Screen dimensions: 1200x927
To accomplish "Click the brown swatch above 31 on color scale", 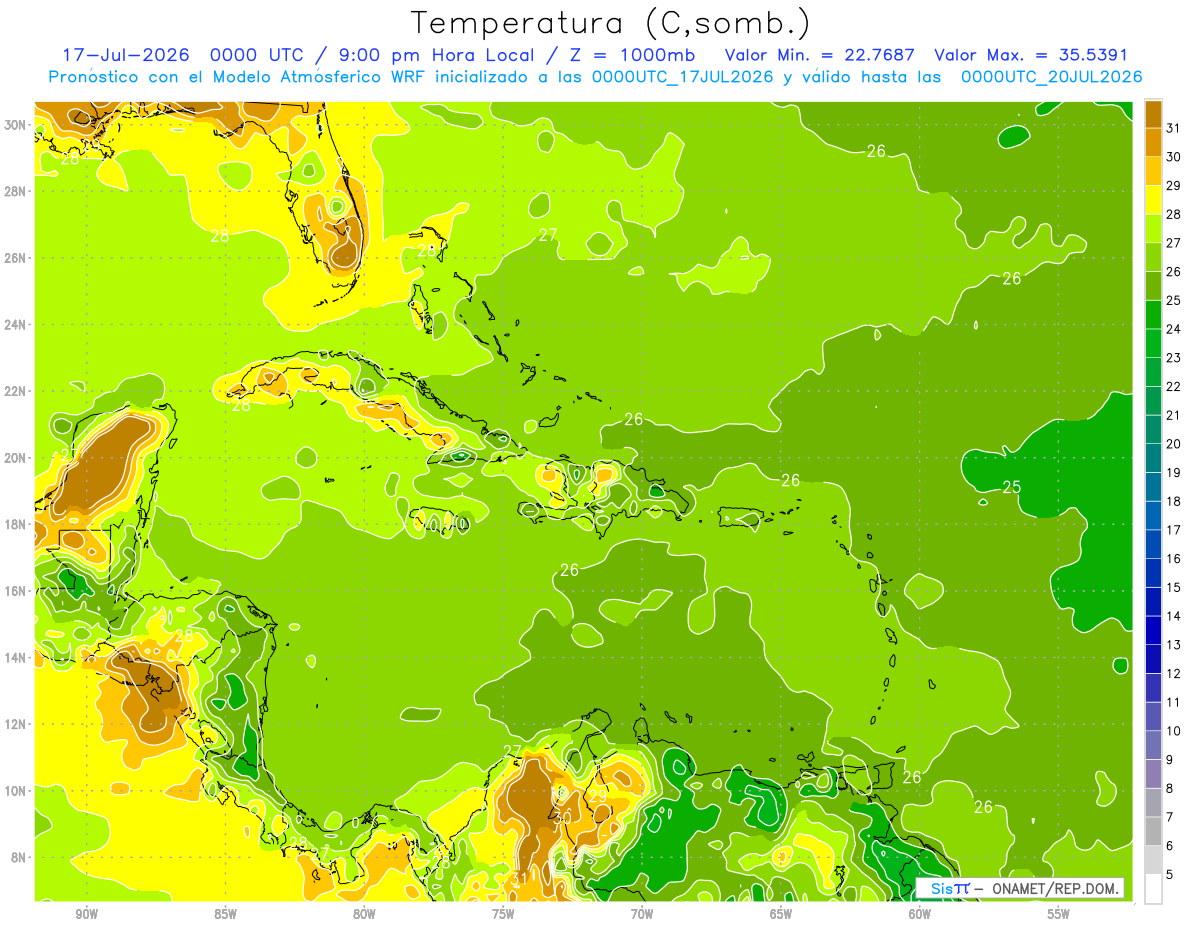I will (1153, 113).
